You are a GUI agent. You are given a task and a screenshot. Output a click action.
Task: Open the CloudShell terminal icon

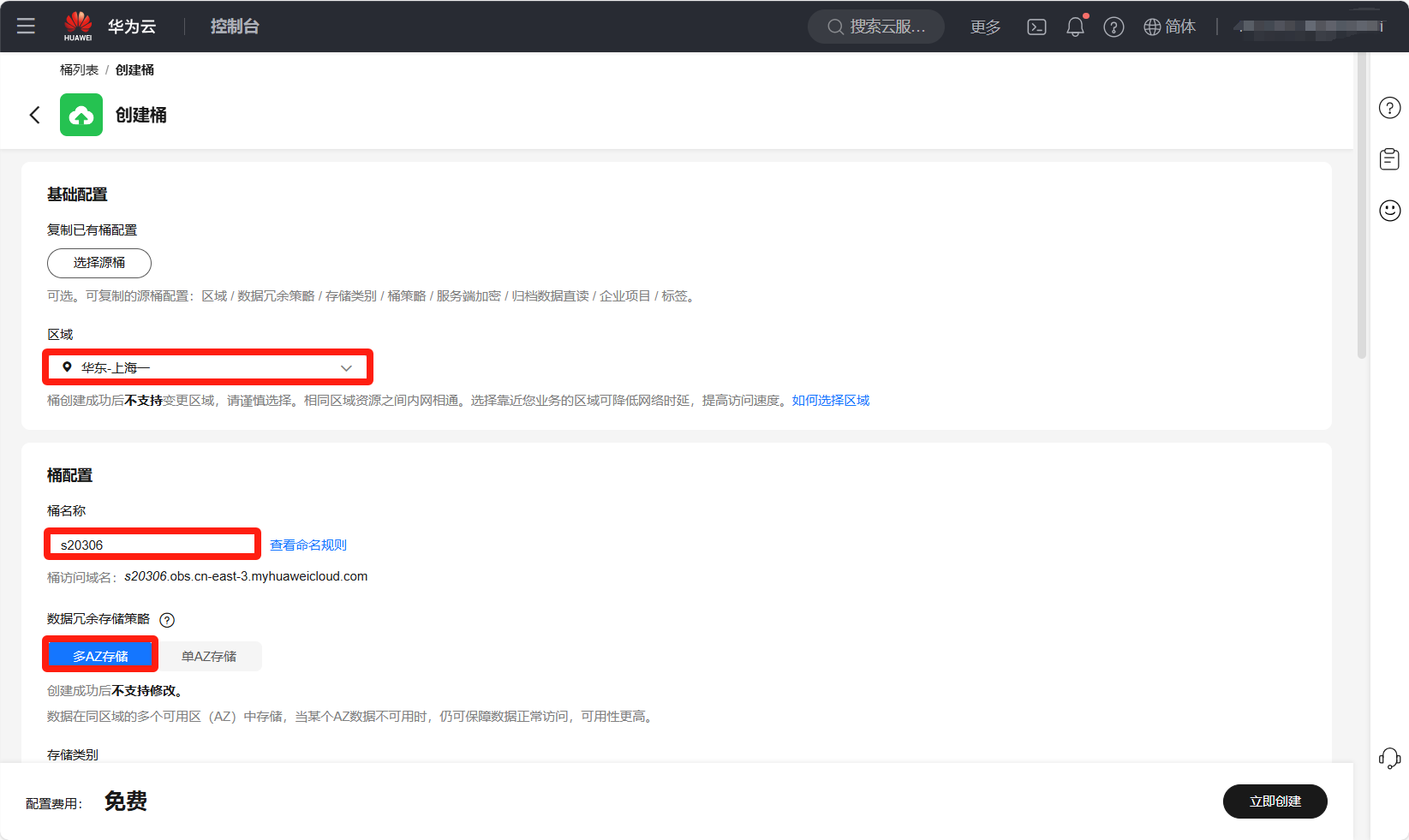(1036, 27)
